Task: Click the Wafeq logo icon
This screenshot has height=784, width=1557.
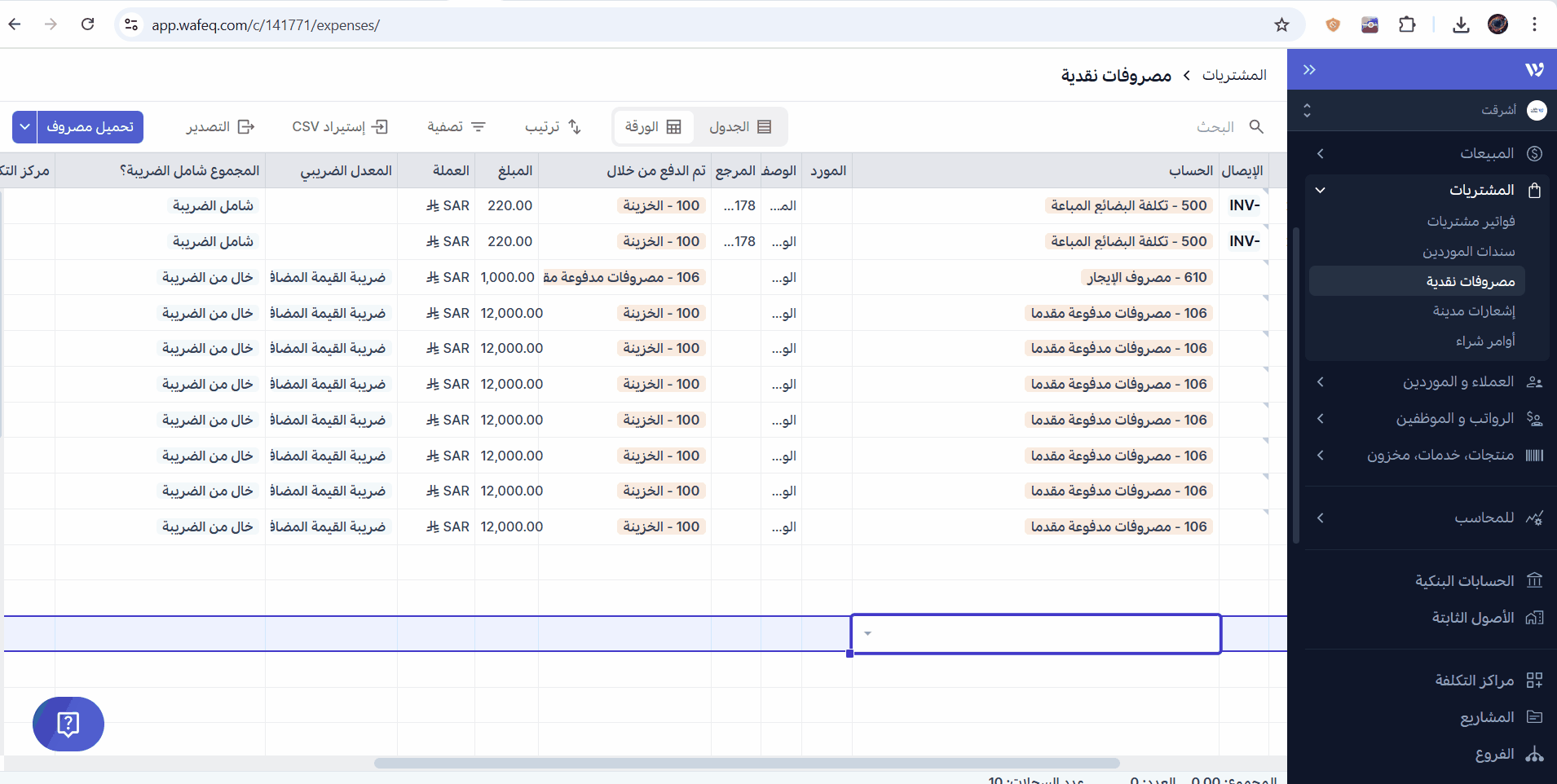Action: point(1534,70)
